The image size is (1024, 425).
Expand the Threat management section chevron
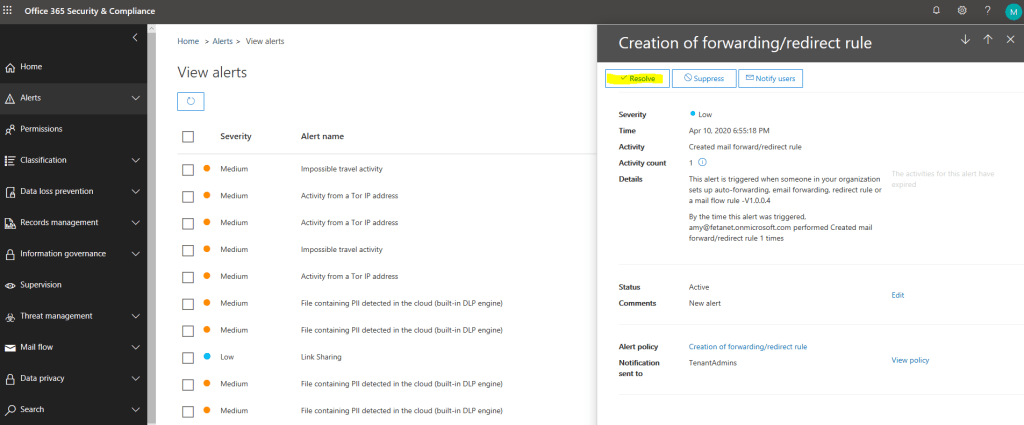[136, 316]
